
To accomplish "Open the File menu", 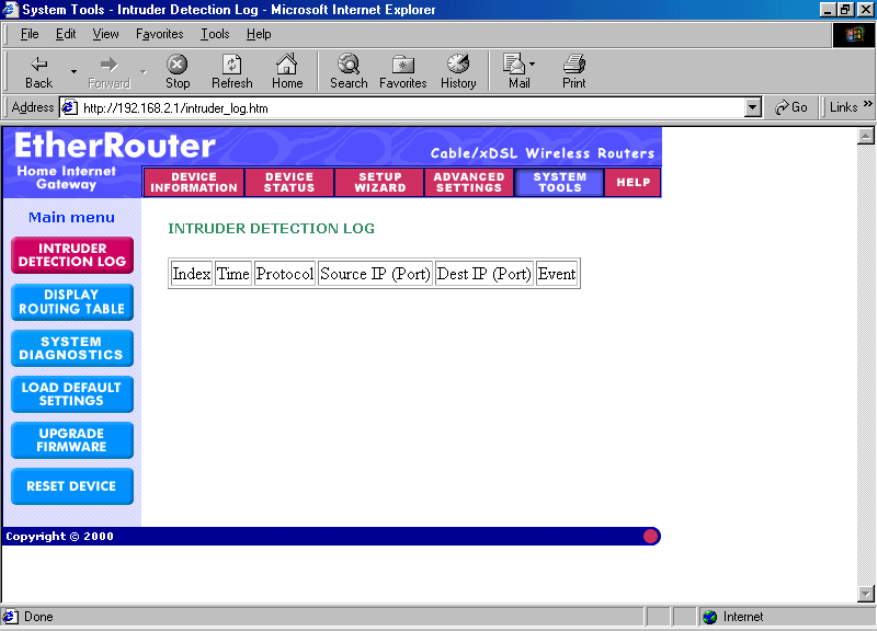I will (29, 34).
